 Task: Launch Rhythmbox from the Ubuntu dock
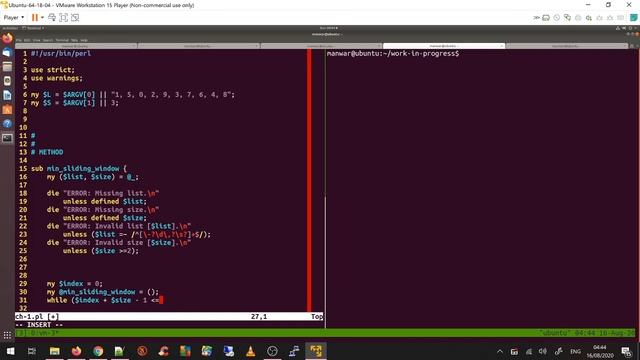tap(7, 81)
